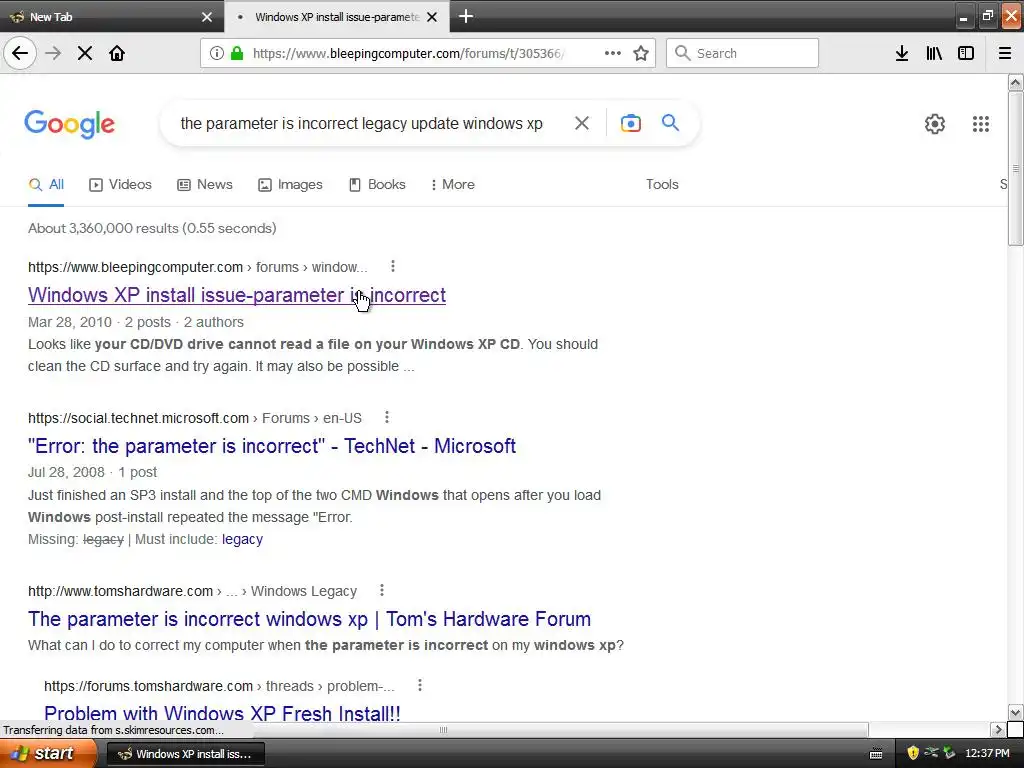
Task: Open options for the tomshardware.com result
Action: pyautogui.click(x=382, y=590)
